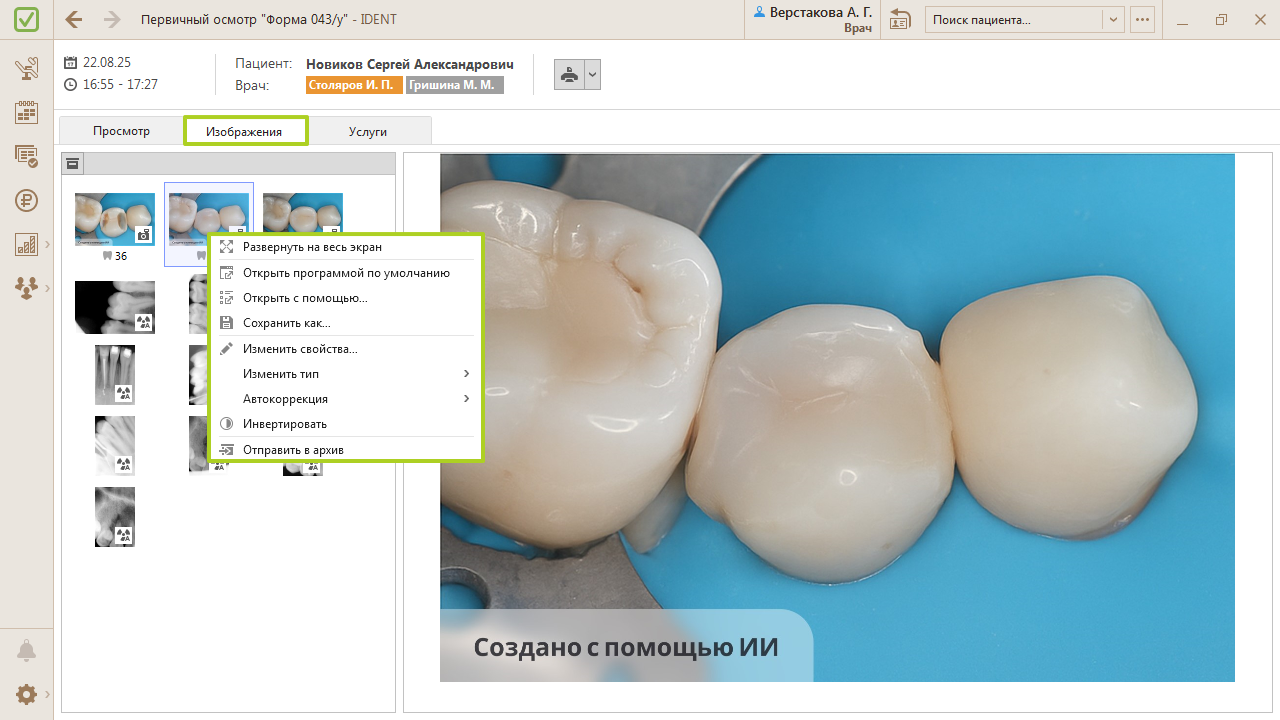Switch to the Услуги tab
Screen dimensions: 1280x720
(368, 131)
